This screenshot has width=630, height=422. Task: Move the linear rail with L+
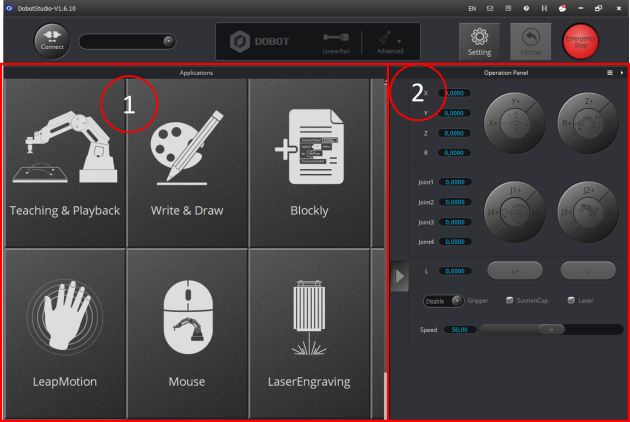[x=515, y=271]
